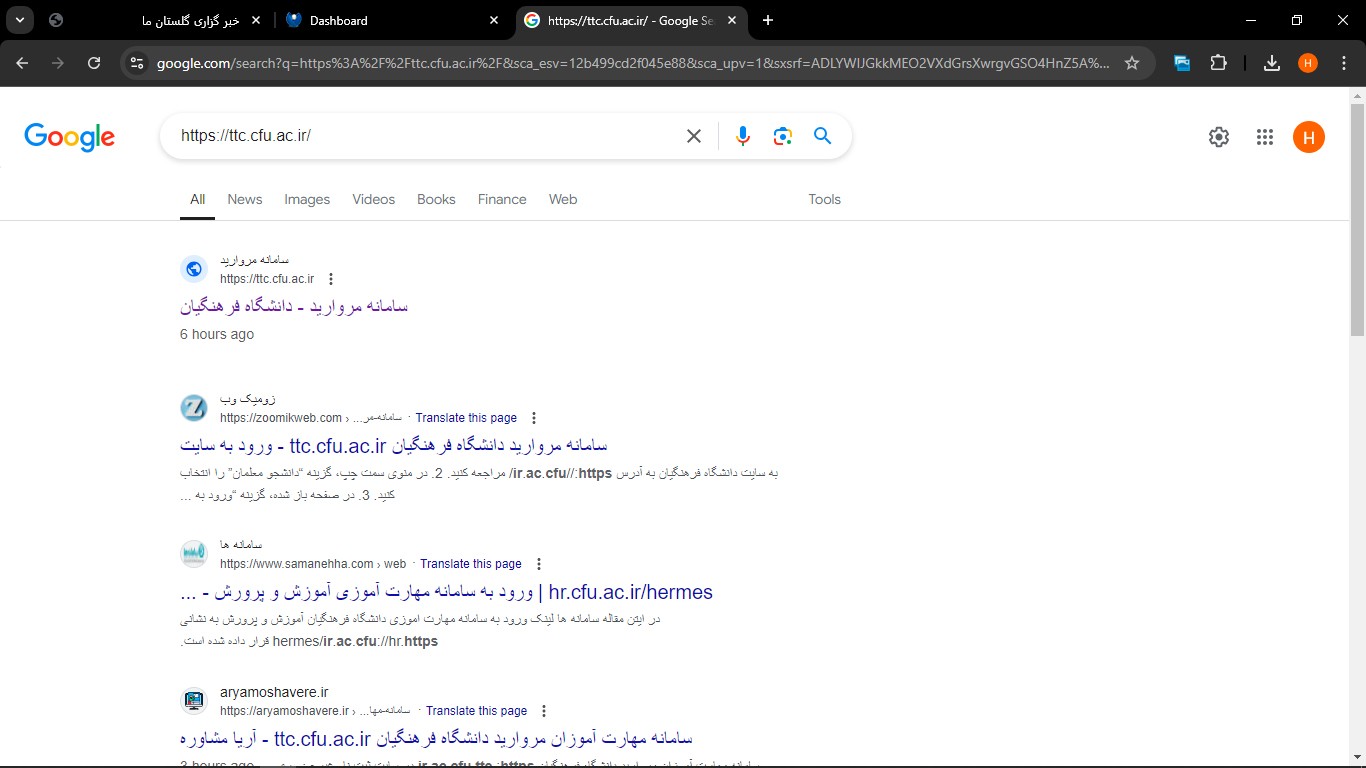Open the search Tools options
Viewport: 1366px width, 768px height.
pyautogui.click(x=825, y=199)
